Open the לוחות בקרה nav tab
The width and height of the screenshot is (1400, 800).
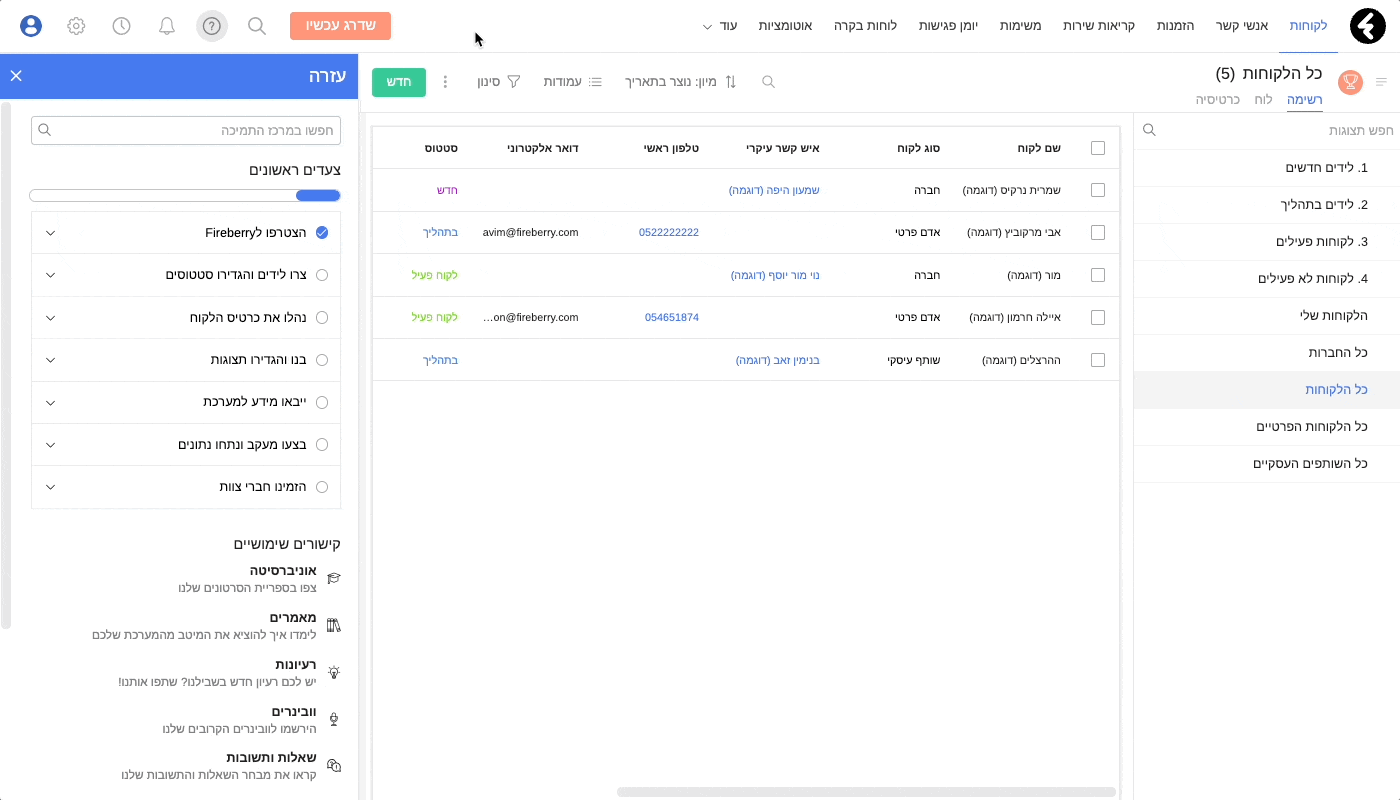pos(865,26)
